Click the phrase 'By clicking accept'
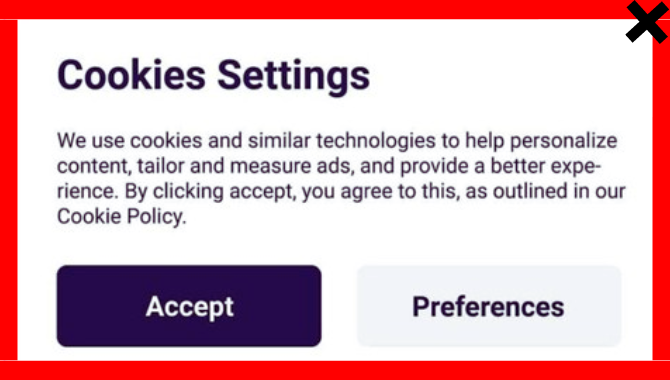 point(210,191)
